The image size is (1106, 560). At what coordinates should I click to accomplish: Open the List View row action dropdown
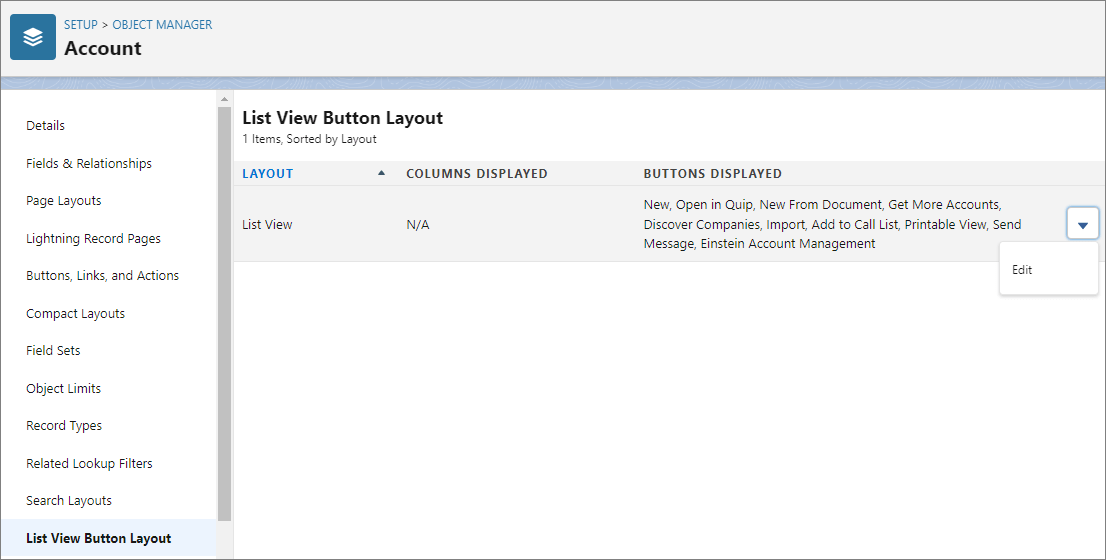[x=1083, y=224]
